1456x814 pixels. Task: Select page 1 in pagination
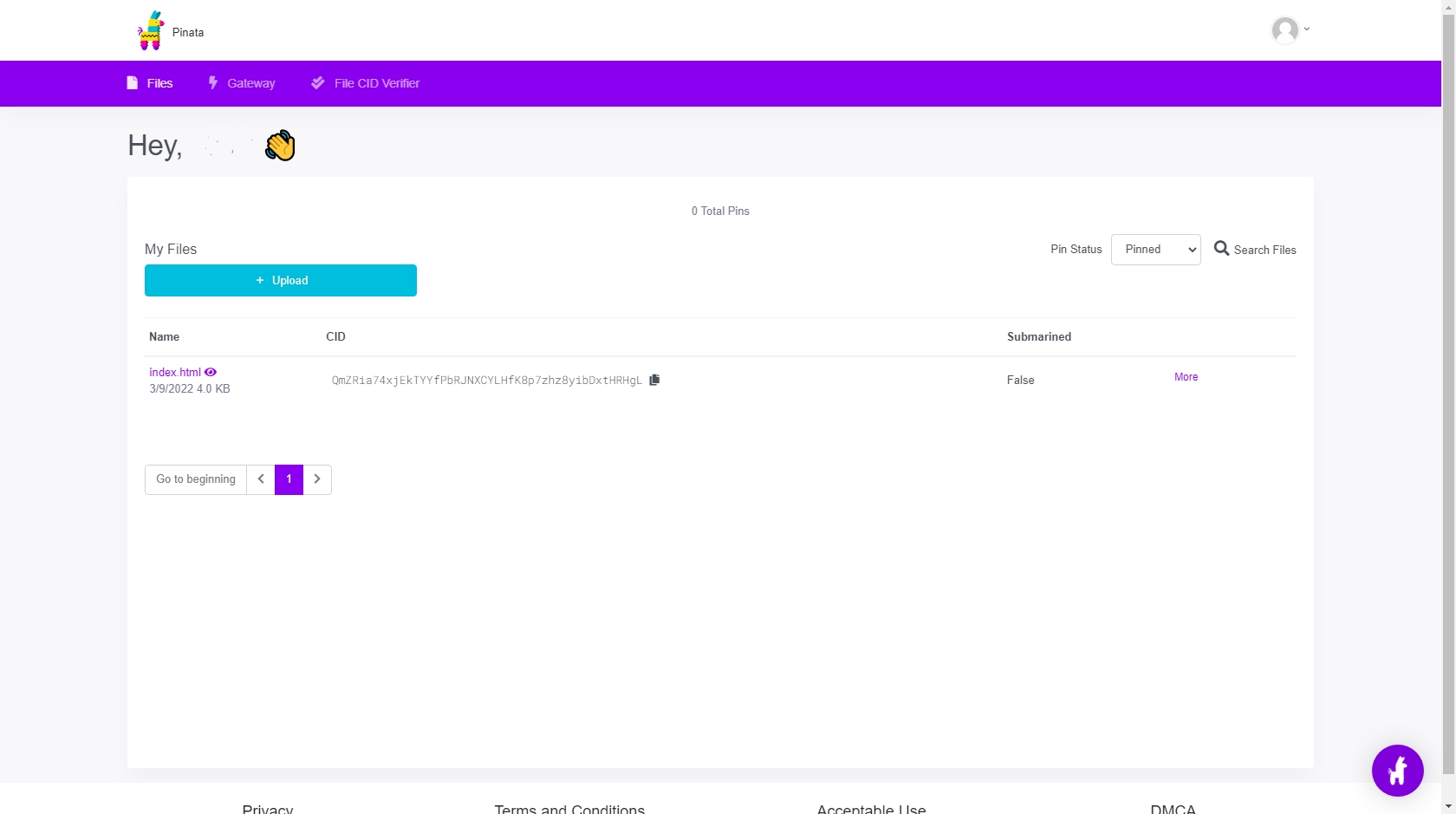[x=289, y=479]
